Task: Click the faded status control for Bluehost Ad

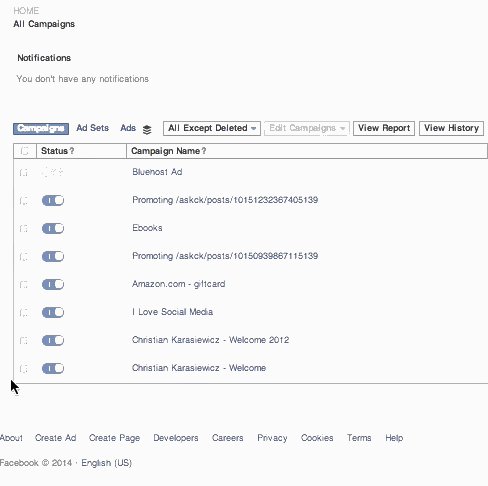Action: tap(53, 172)
